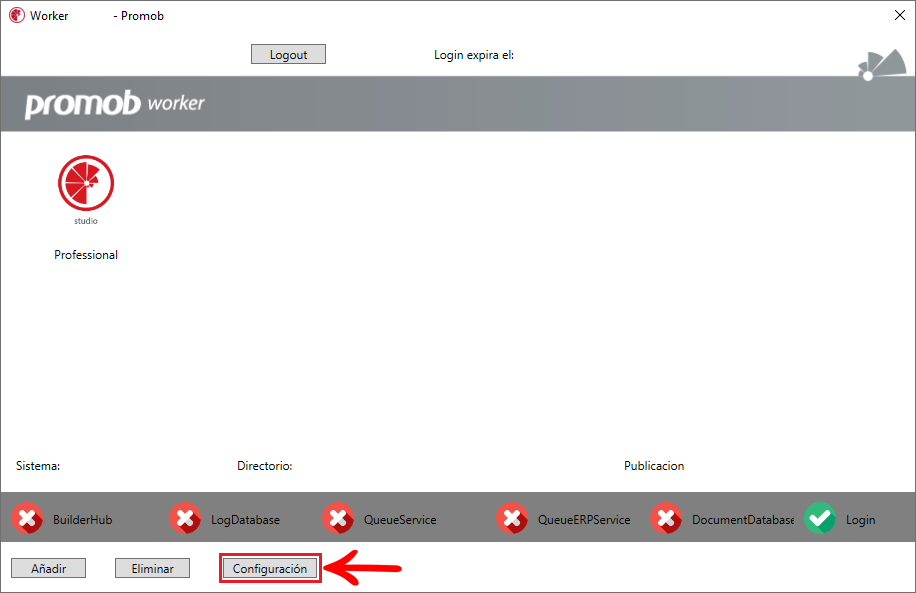Click the Logout button
The width and height of the screenshot is (916, 593).
[288, 54]
